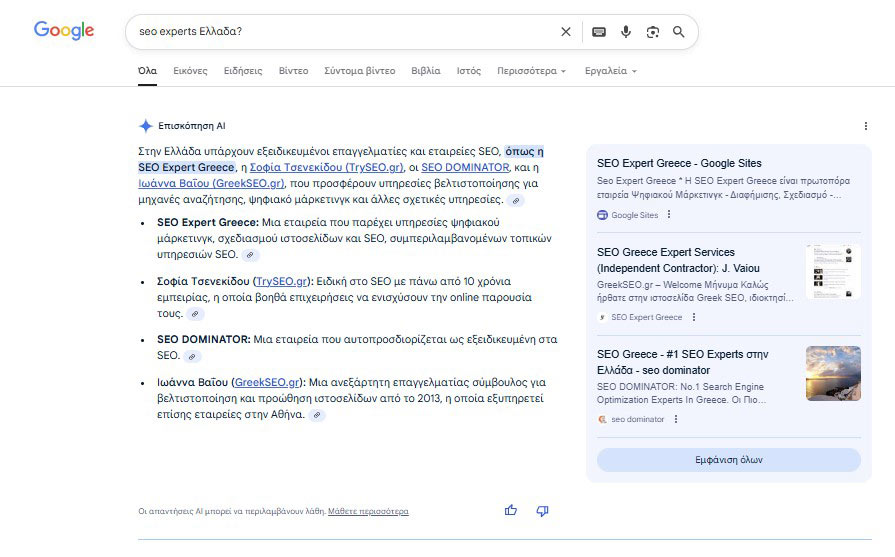The width and height of the screenshot is (895, 557).
Task: Open options menu for seo dominator source
Action: click(675, 419)
